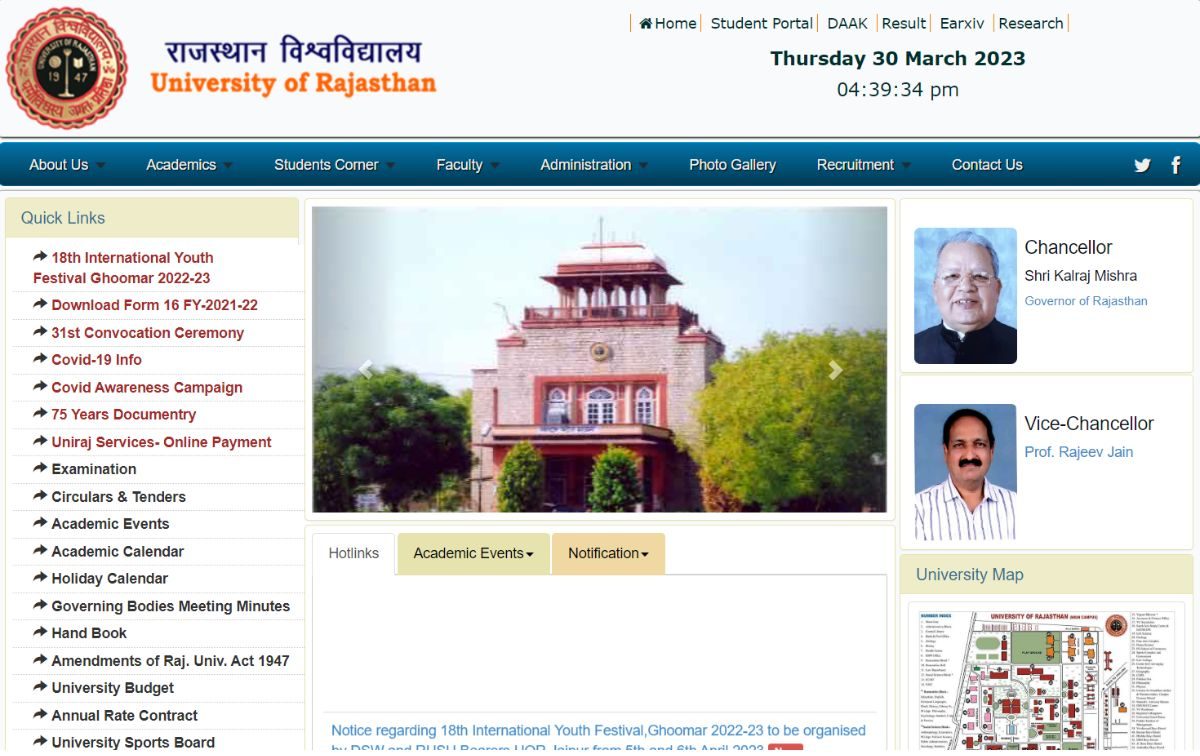
Task: Open Photo Gallery in navigation bar
Action: (x=732, y=165)
